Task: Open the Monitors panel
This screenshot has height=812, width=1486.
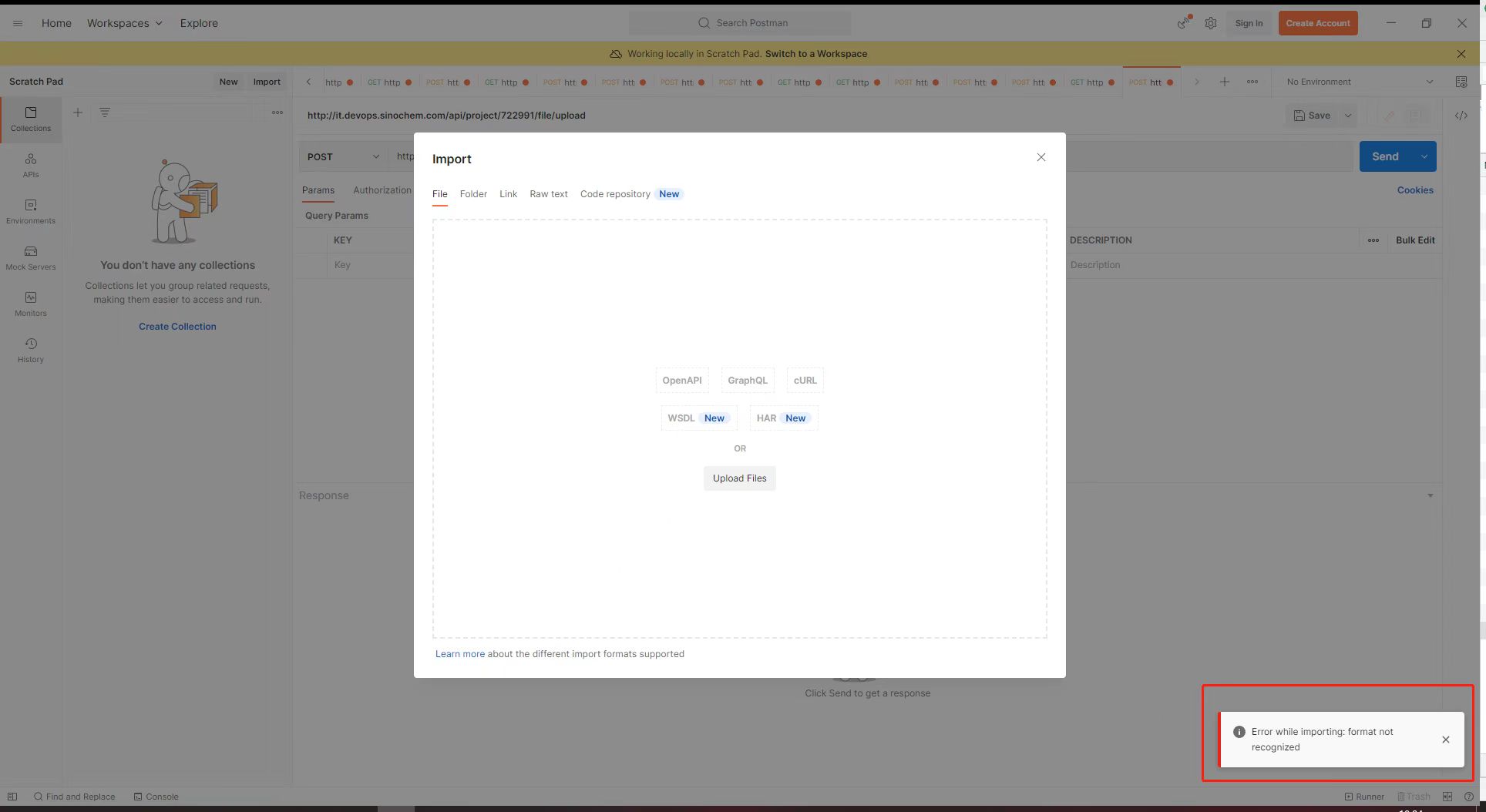Action: pyautogui.click(x=30, y=303)
